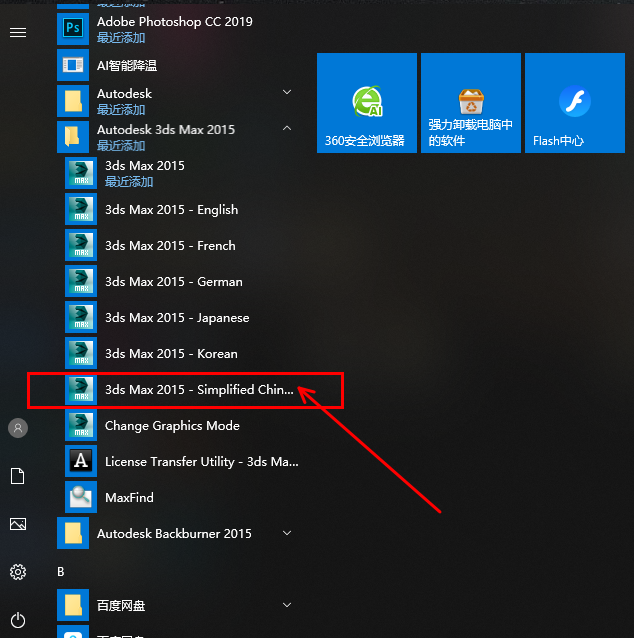Expand the 百度网盘 folder
This screenshot has height=638, width=634.
point(287,605)
